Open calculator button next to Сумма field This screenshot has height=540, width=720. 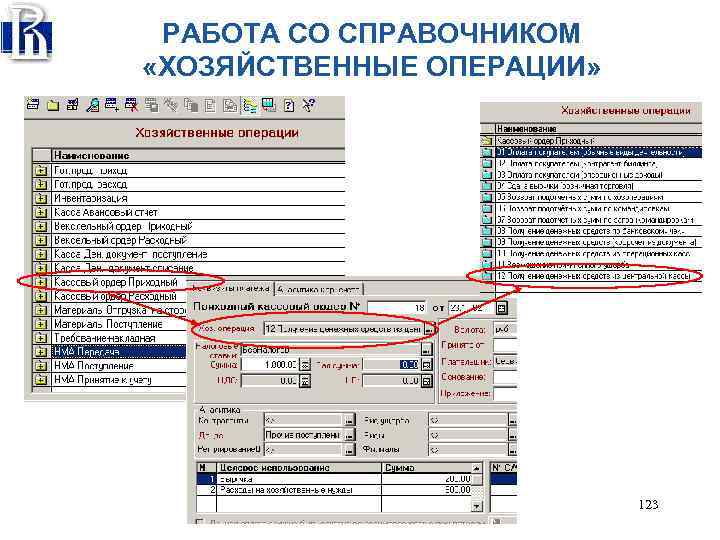pyautogui.click(x=305, y=365)
